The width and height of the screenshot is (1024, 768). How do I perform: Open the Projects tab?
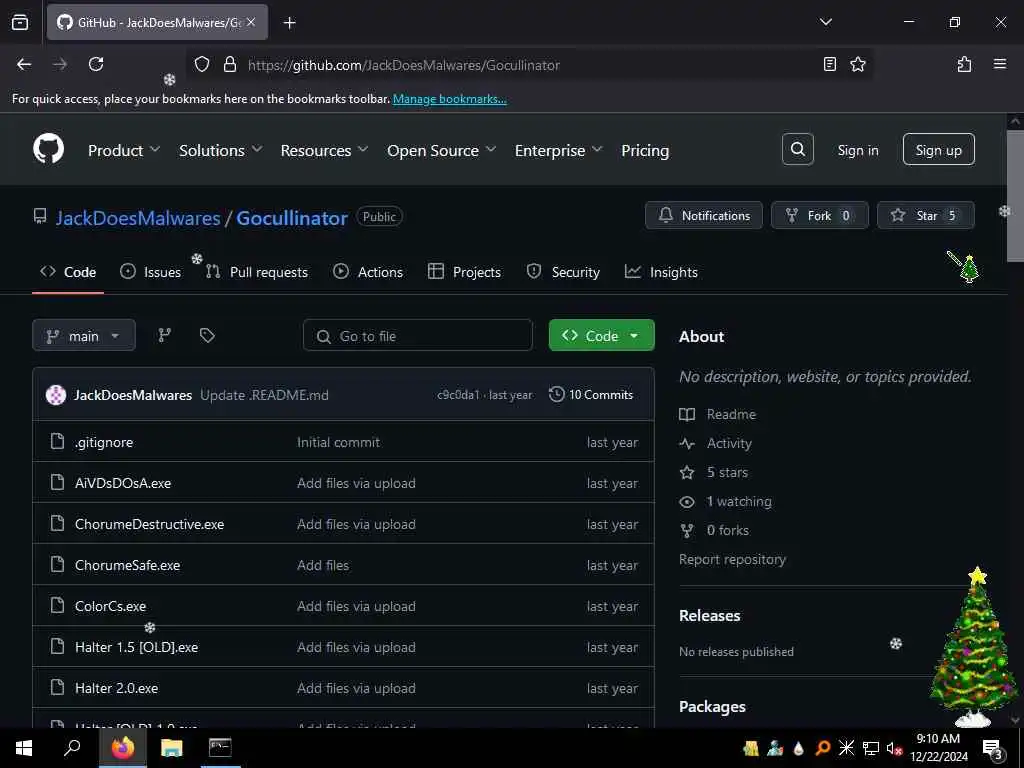[x=464, y=272]
